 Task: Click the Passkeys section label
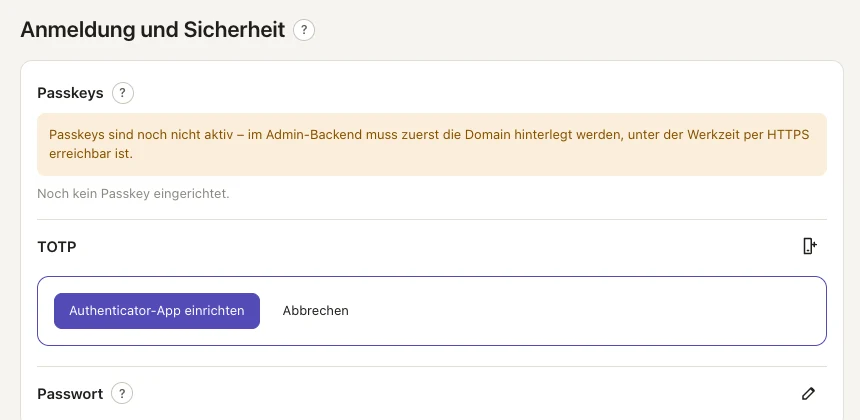[x=70, y=93]
